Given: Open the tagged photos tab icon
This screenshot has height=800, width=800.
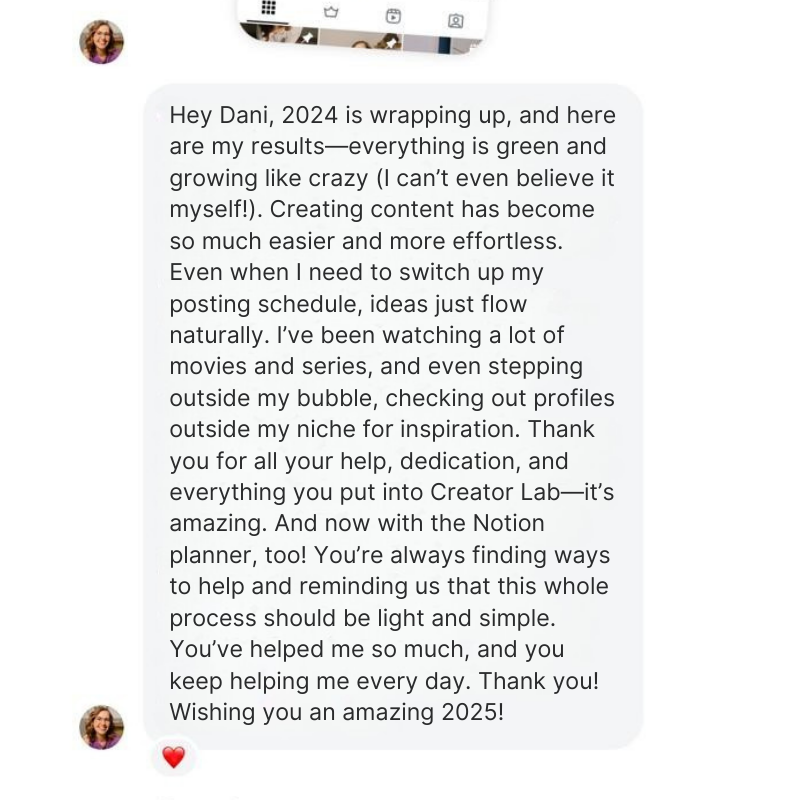Looking at the screenshot, I should [455, 19].
